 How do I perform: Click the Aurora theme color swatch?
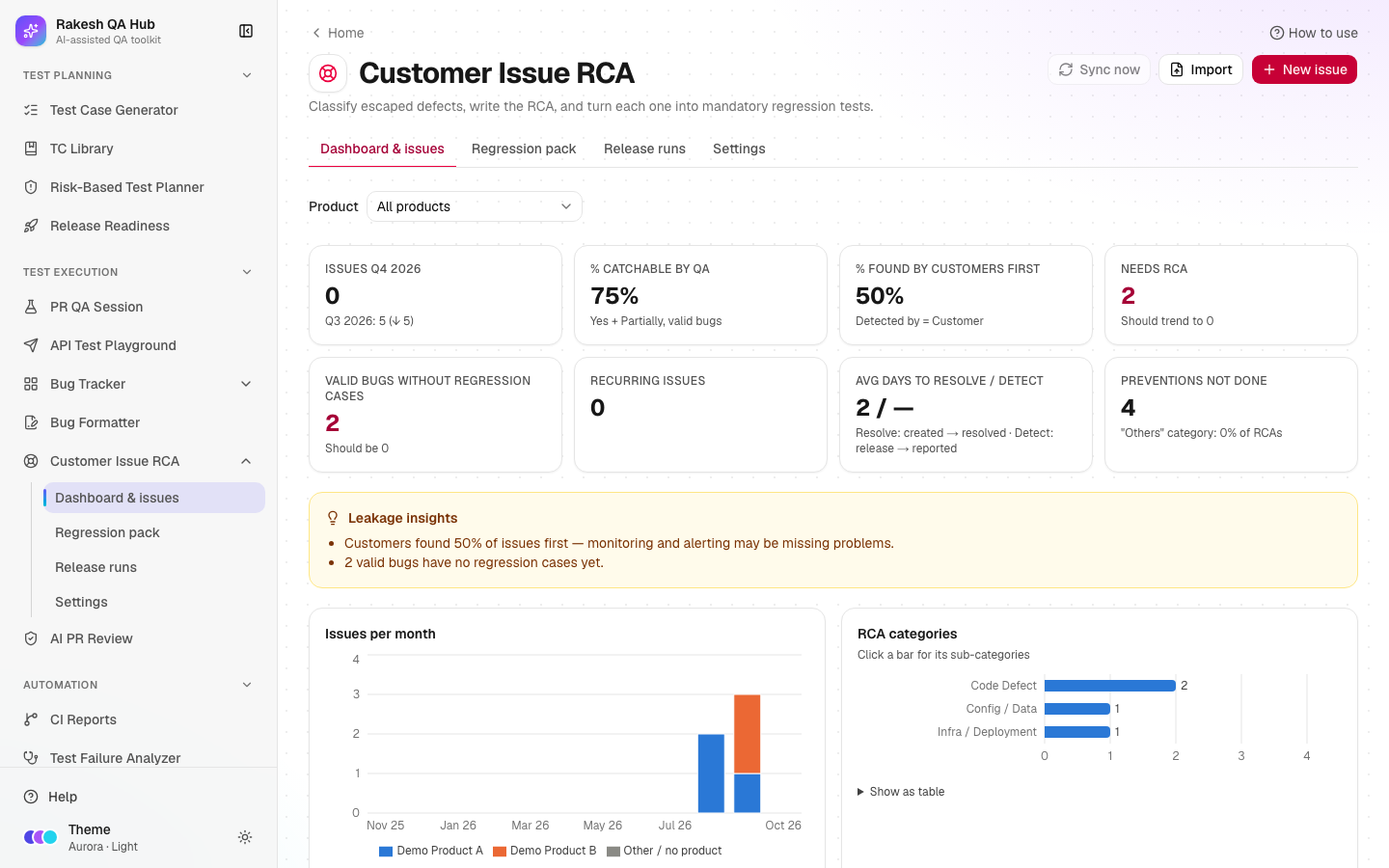[x=41, y=837]
